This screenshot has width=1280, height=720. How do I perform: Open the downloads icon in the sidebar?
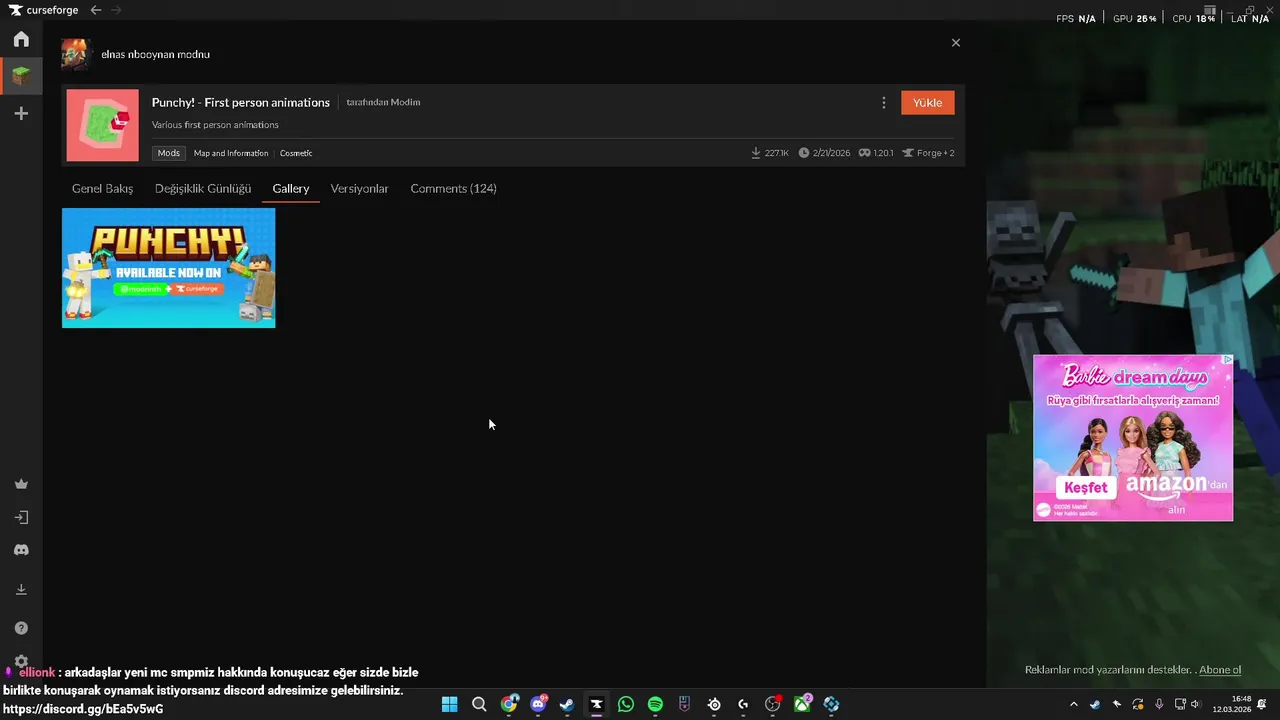(x=21, y=590)
